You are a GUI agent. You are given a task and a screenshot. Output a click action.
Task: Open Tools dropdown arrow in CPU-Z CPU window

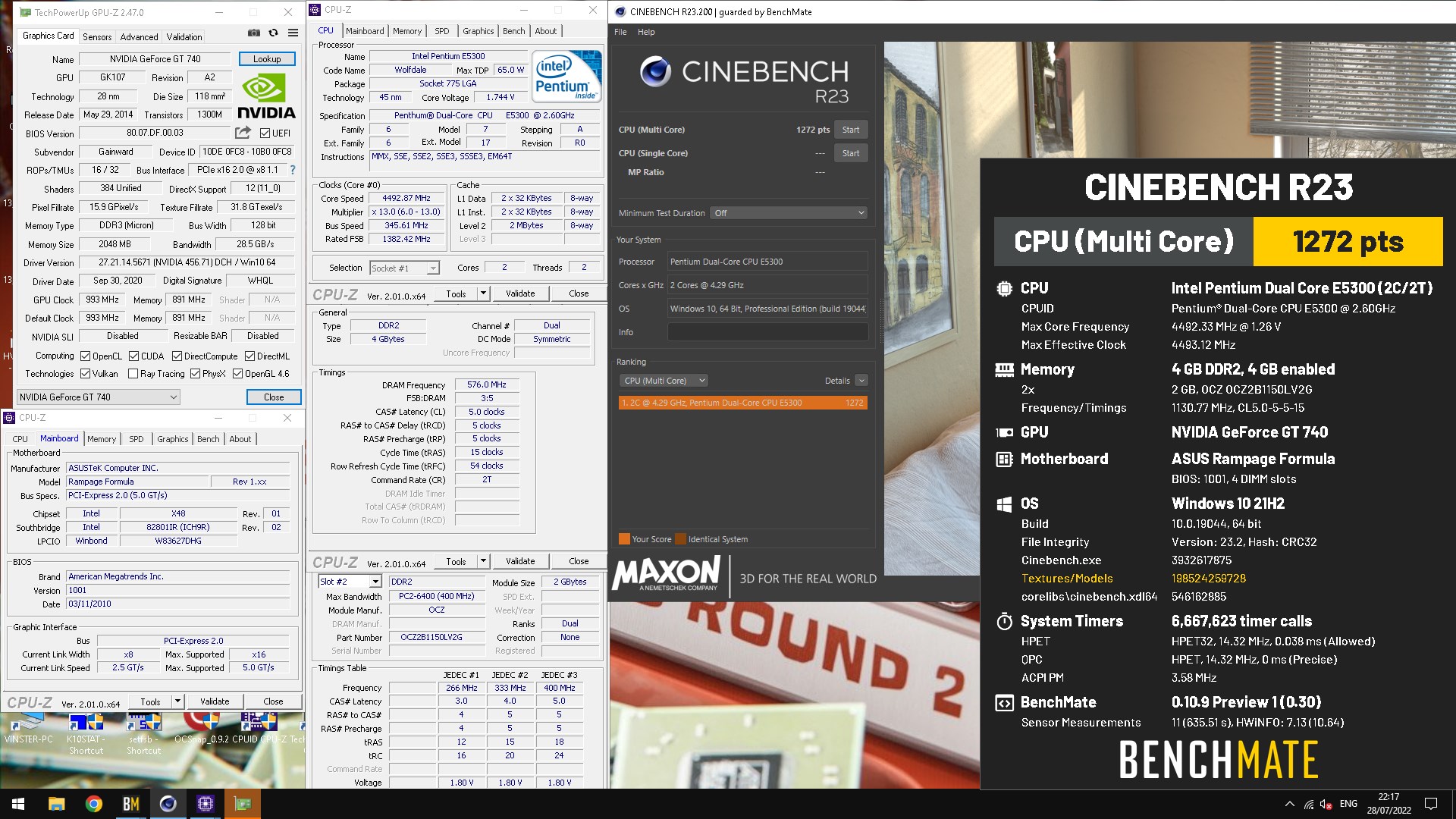pyautogui.click(x=482, y=293)
